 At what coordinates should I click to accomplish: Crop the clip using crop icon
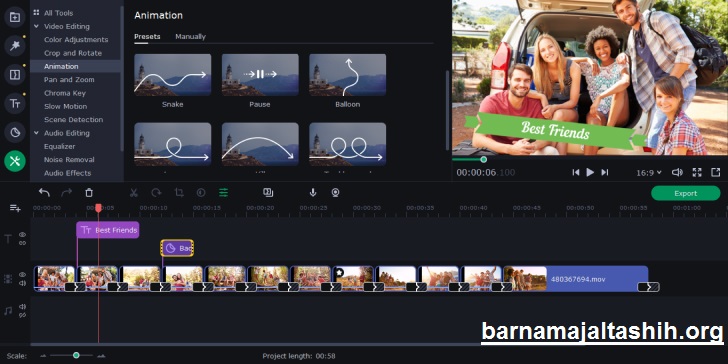179,193
